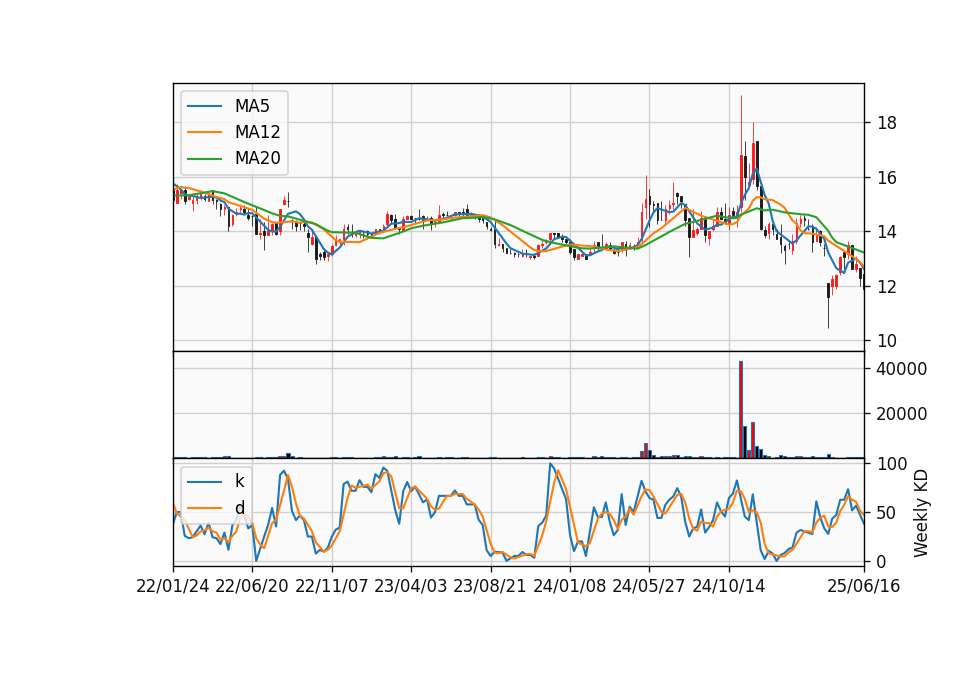Click the 24/05/27 date label
960x690 pixels.
pyautogui.click(x=649, y=587)
